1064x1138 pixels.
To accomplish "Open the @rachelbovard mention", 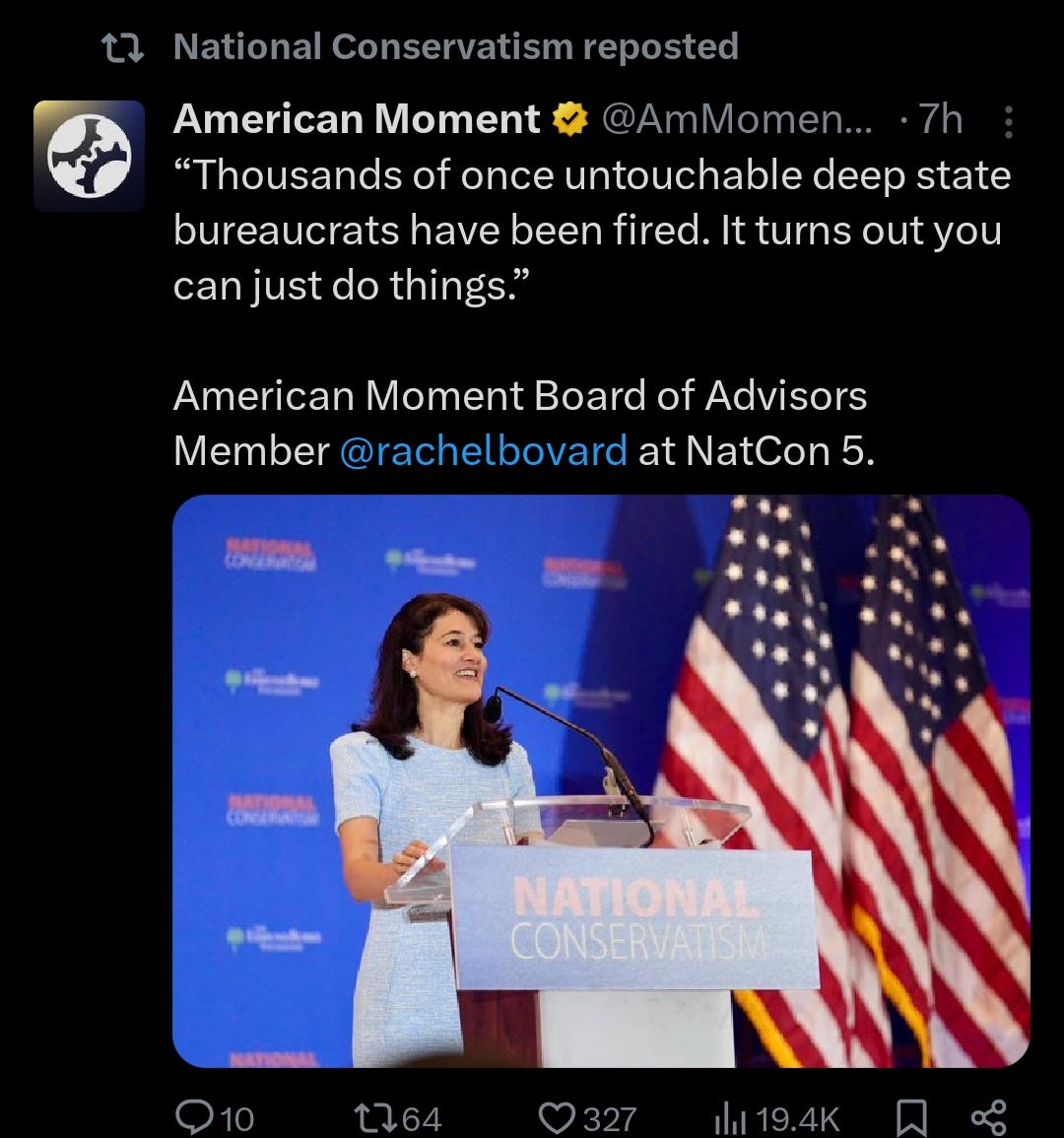I will coord(484,450).
